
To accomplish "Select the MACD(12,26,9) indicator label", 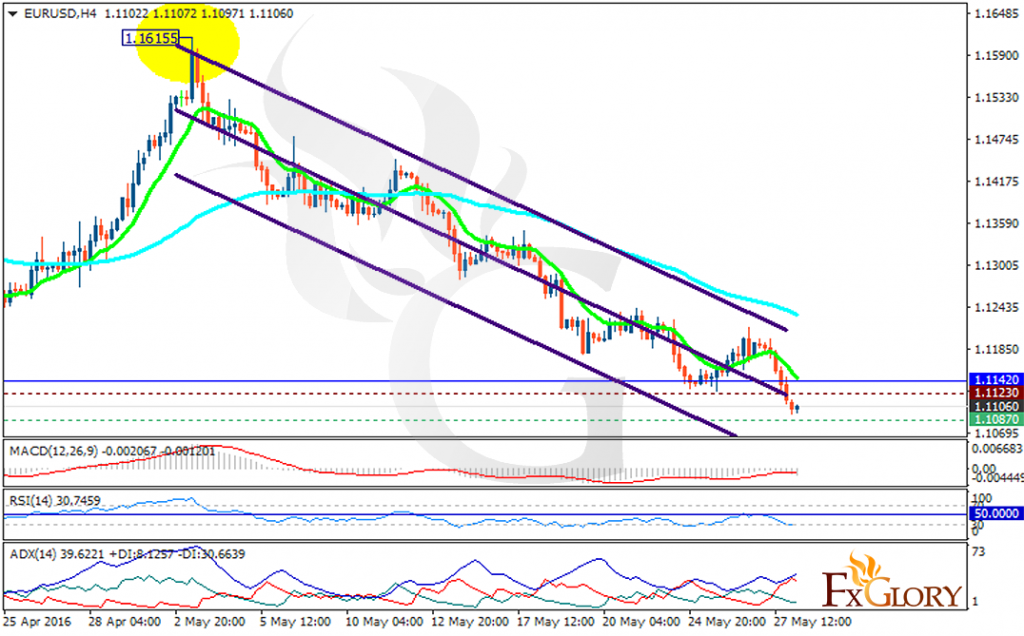I will click(54, 451).
